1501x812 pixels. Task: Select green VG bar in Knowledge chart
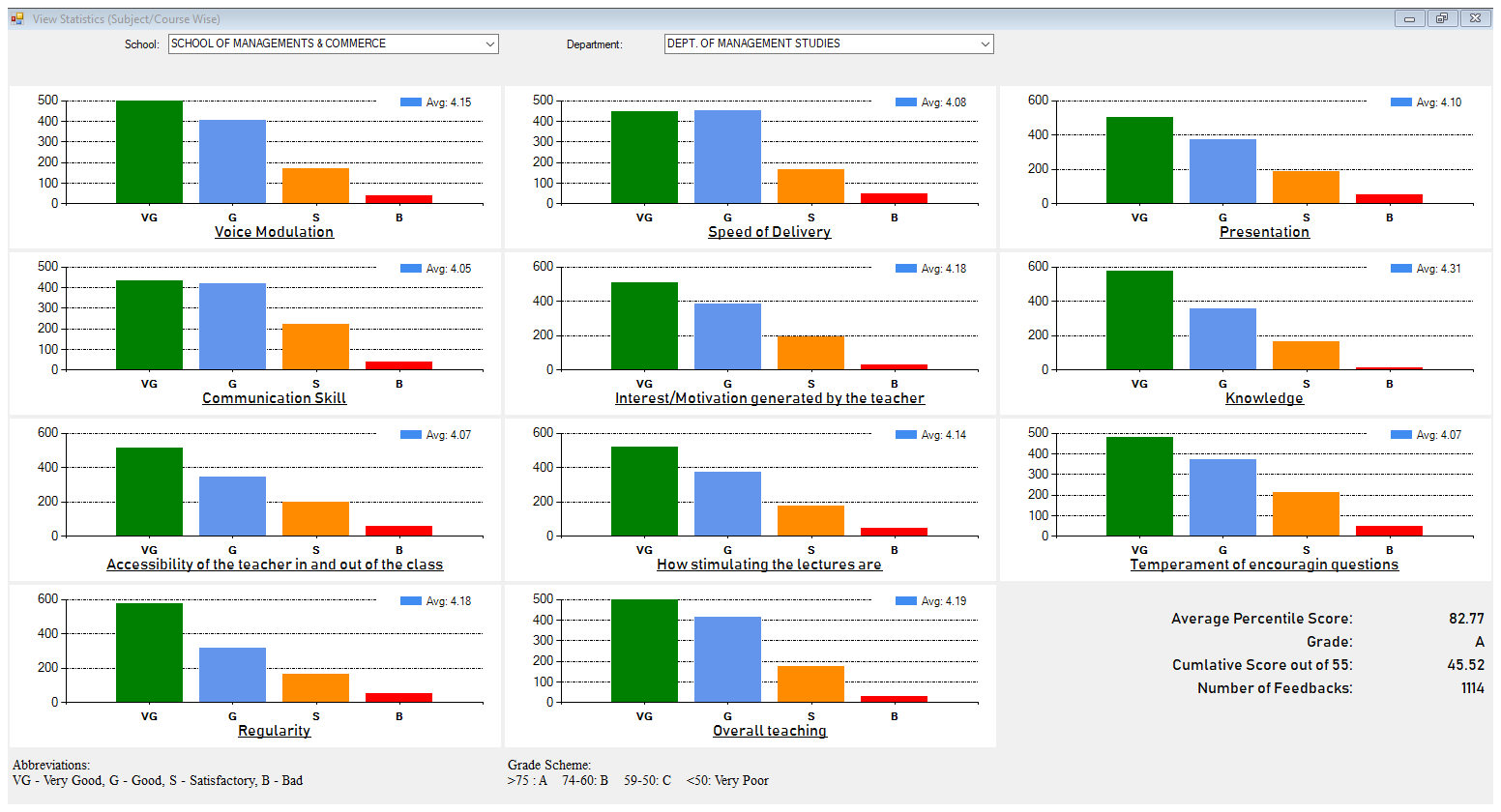(1139, 320)
